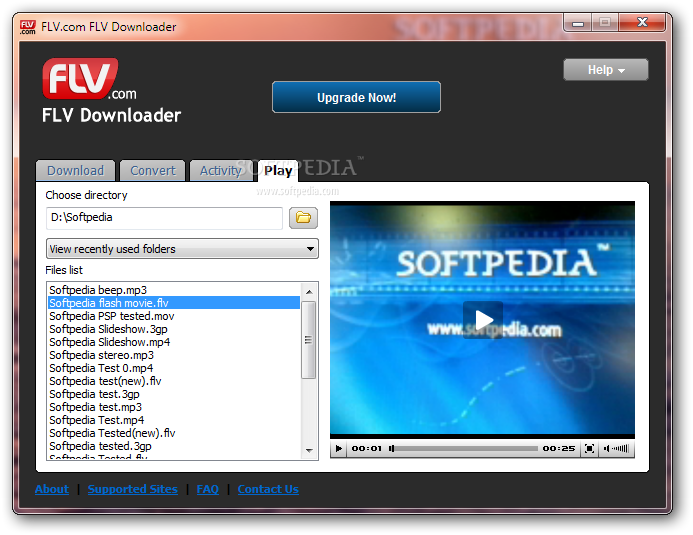Select Softpedia Test.mp4

[174, 420]
